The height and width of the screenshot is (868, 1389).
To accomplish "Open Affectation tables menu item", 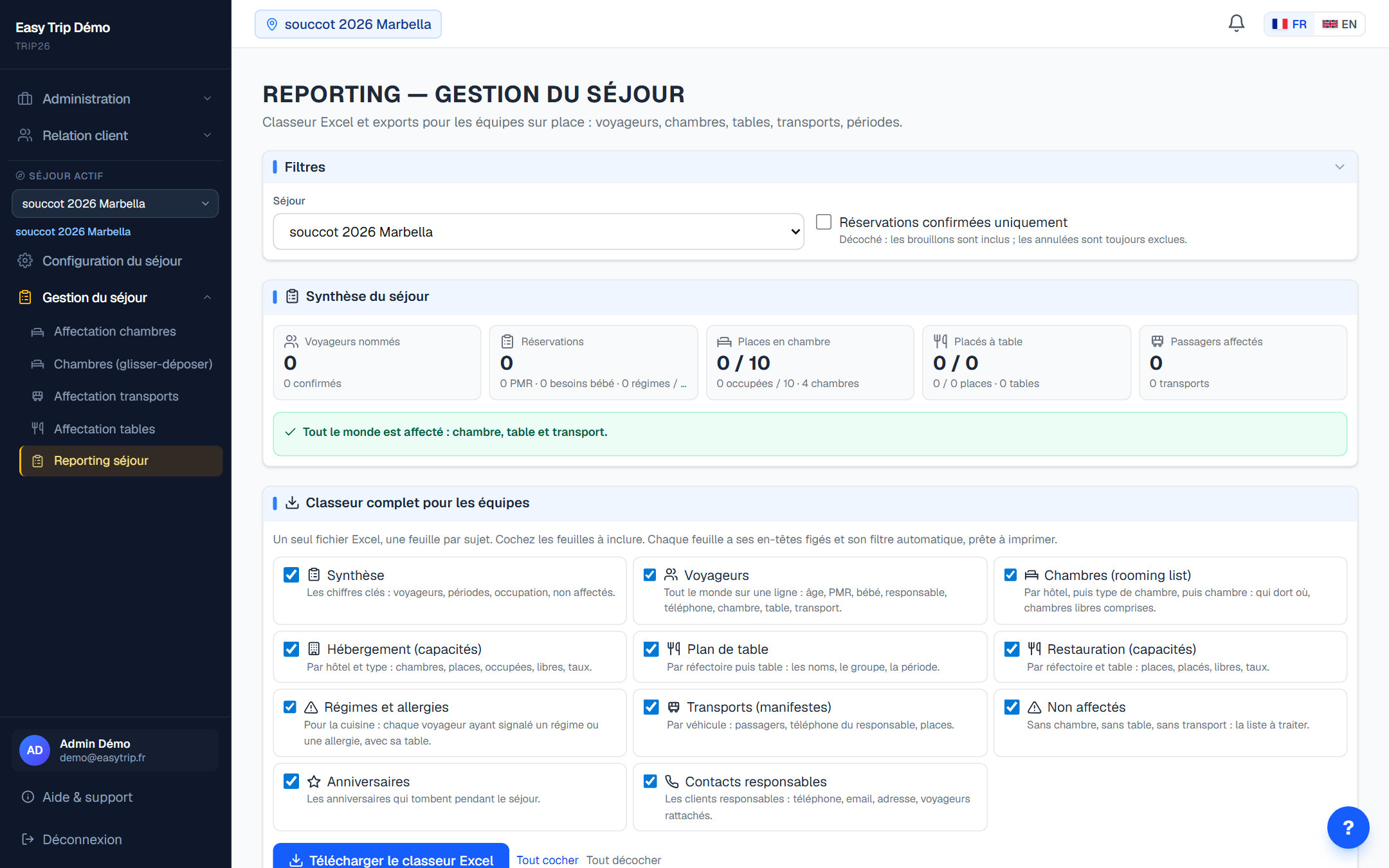I will pos(121,429).
